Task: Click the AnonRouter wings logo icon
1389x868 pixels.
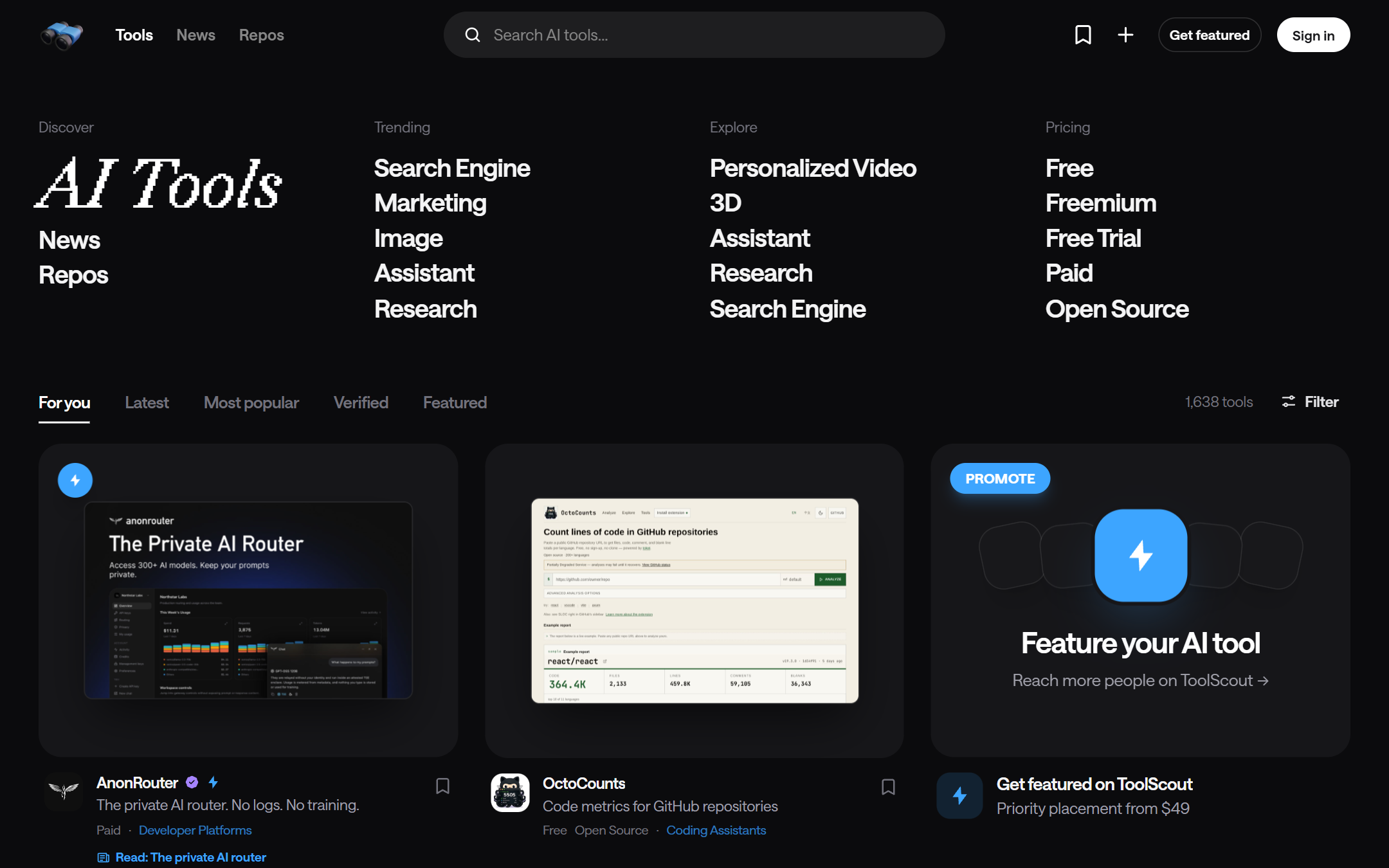Action: [64, 791]
